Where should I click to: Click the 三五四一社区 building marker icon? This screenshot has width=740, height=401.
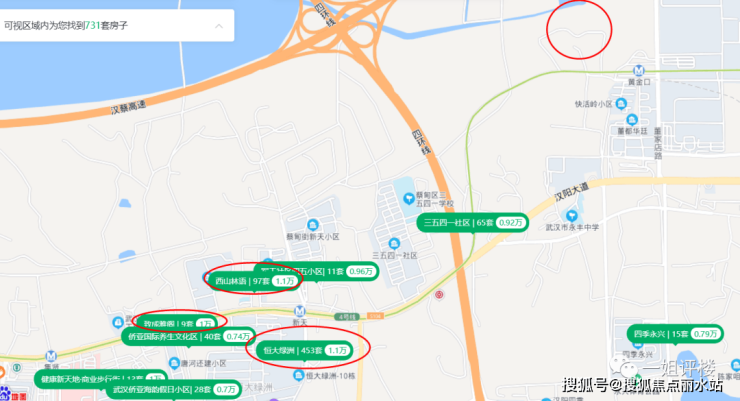tap(394, 243)
